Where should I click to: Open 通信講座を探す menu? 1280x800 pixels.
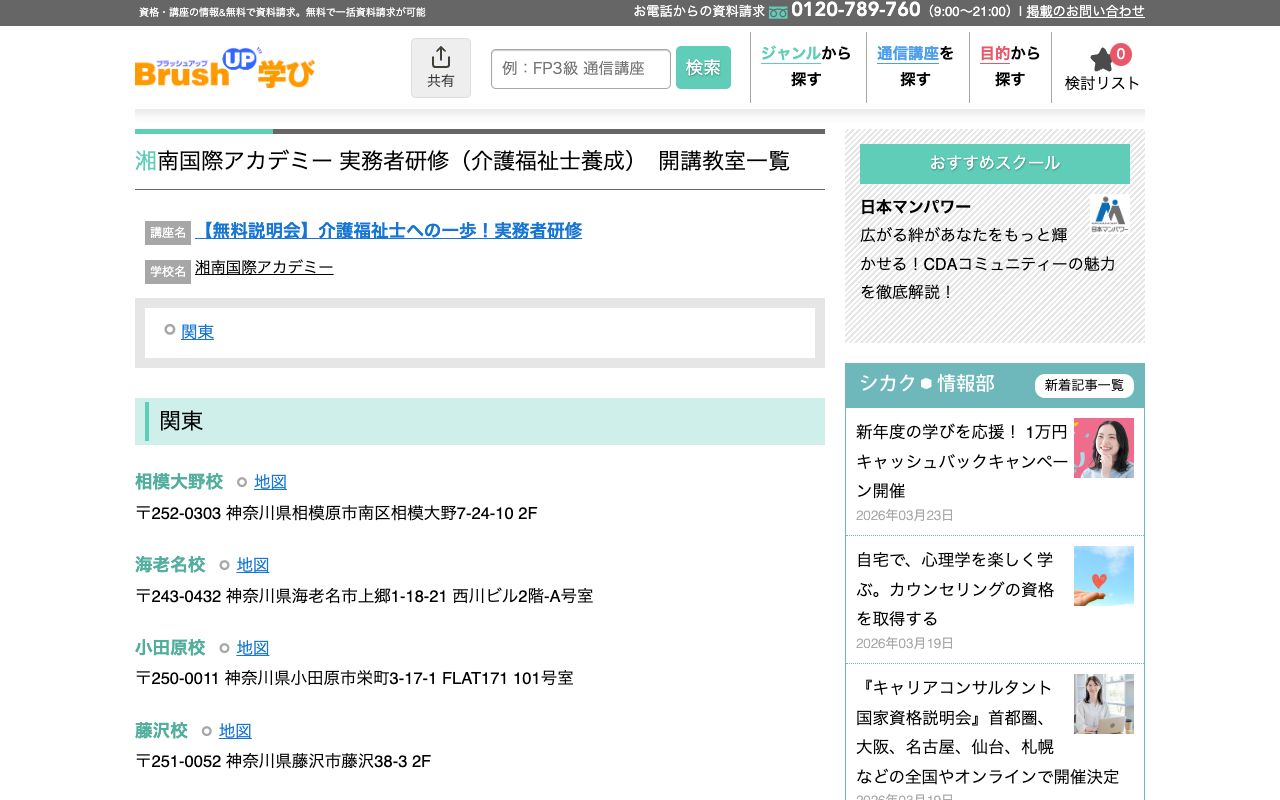click(915, 67)
